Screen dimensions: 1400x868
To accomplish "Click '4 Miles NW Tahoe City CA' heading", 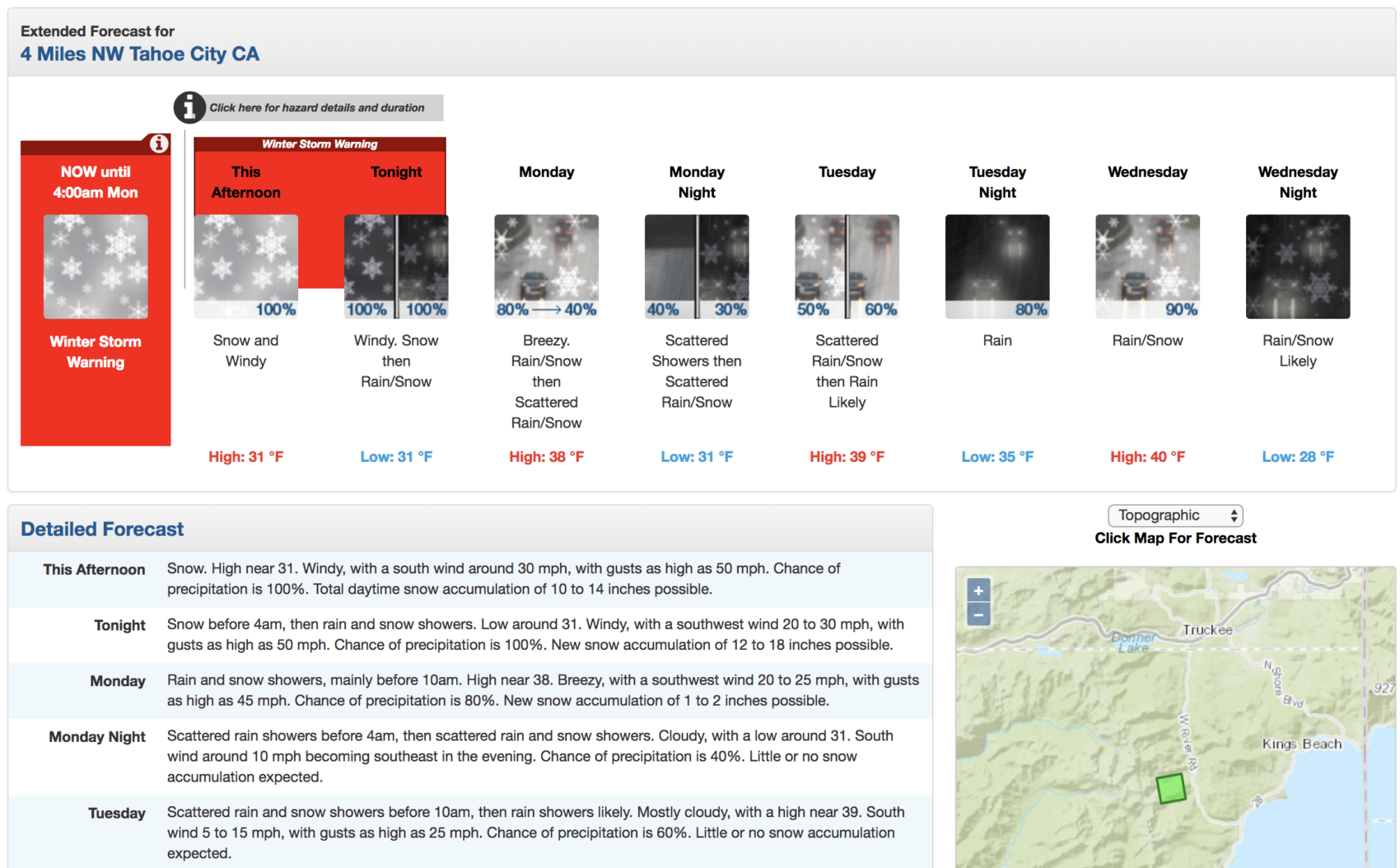I will [x=140, y=54].
